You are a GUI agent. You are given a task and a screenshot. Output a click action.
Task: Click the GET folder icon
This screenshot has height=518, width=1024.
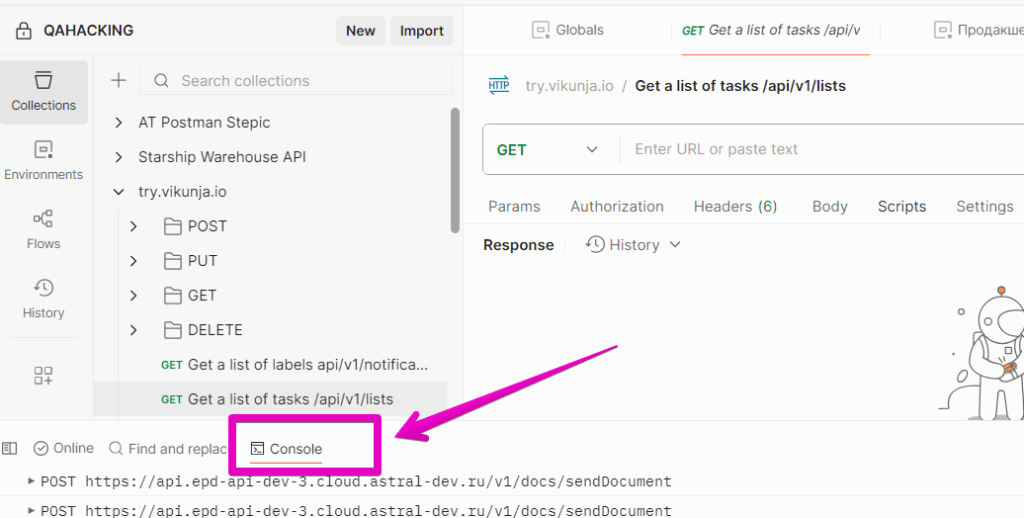pos(172,296)
